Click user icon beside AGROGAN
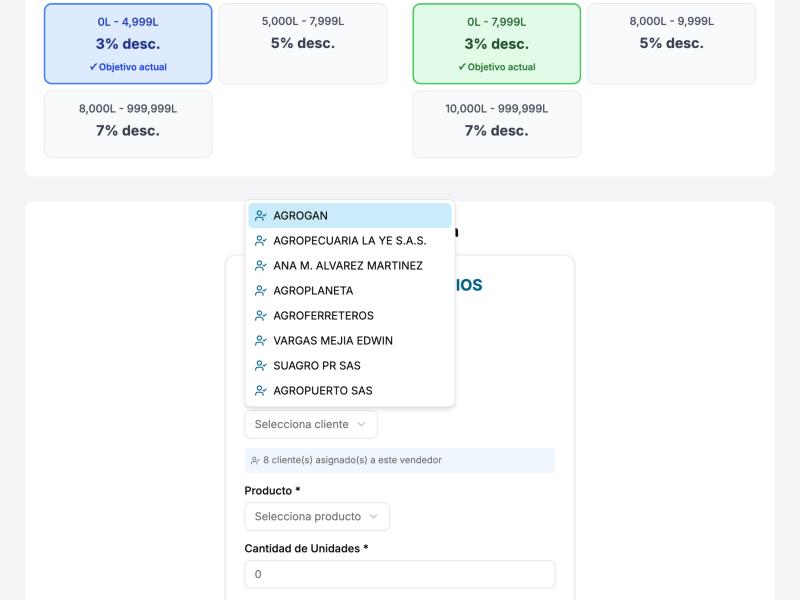Screen dimensions: 800x600 [261, 215]
